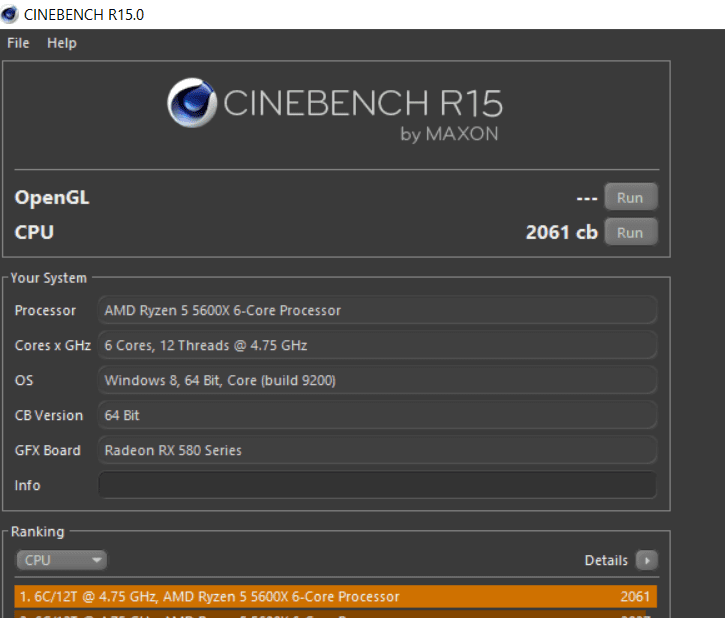Click the empty Info input field

coord(377,485)
